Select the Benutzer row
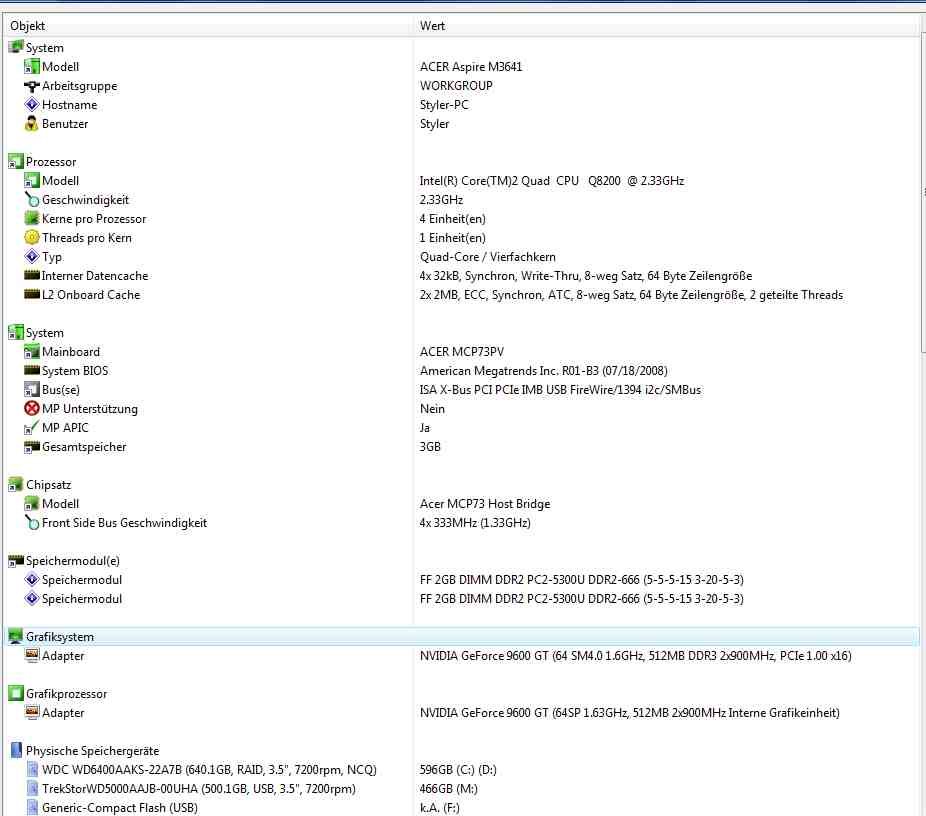The image size is (926, 816). pyautogui.click(x=461, y=123)
